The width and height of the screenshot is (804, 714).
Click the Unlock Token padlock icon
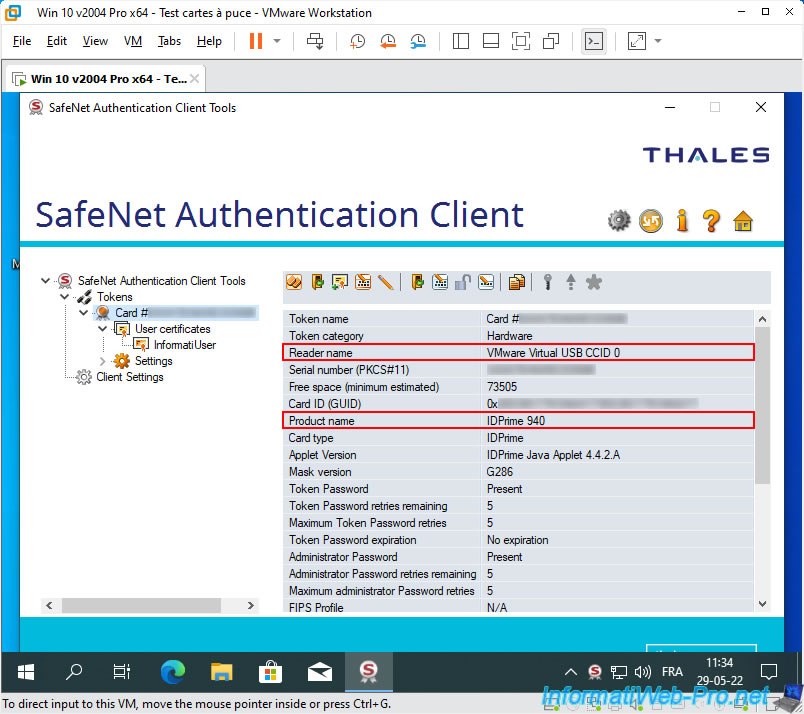tap(463, 282)
